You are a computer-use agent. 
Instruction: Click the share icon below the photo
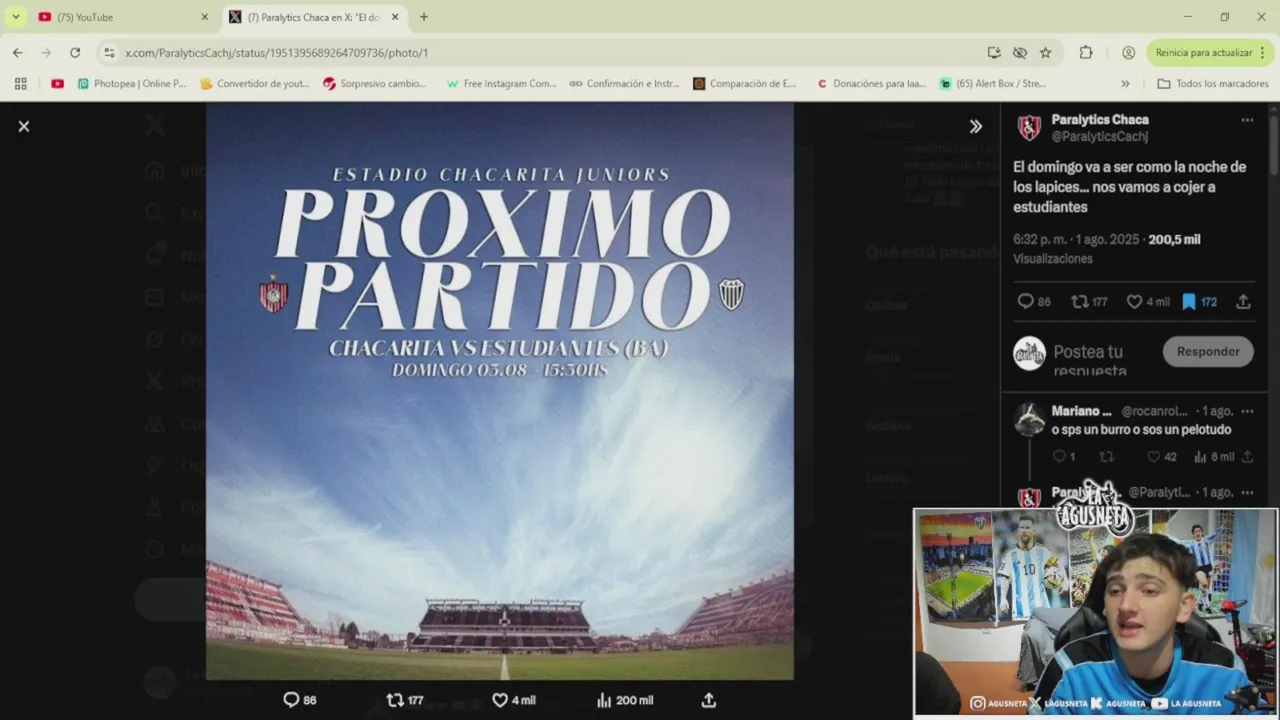[709, 700]
